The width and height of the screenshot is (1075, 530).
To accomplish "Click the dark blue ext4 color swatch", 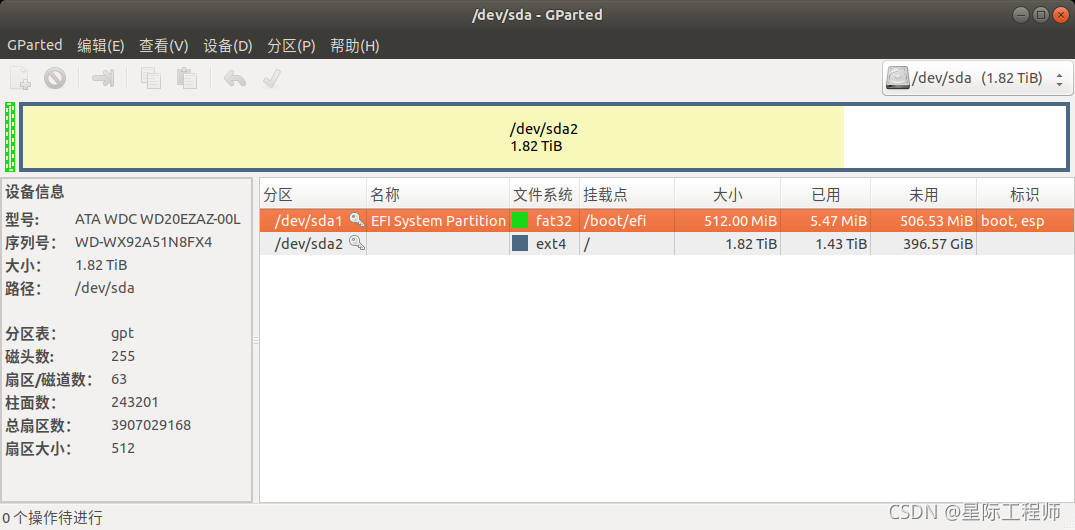I will click(520, 243).
